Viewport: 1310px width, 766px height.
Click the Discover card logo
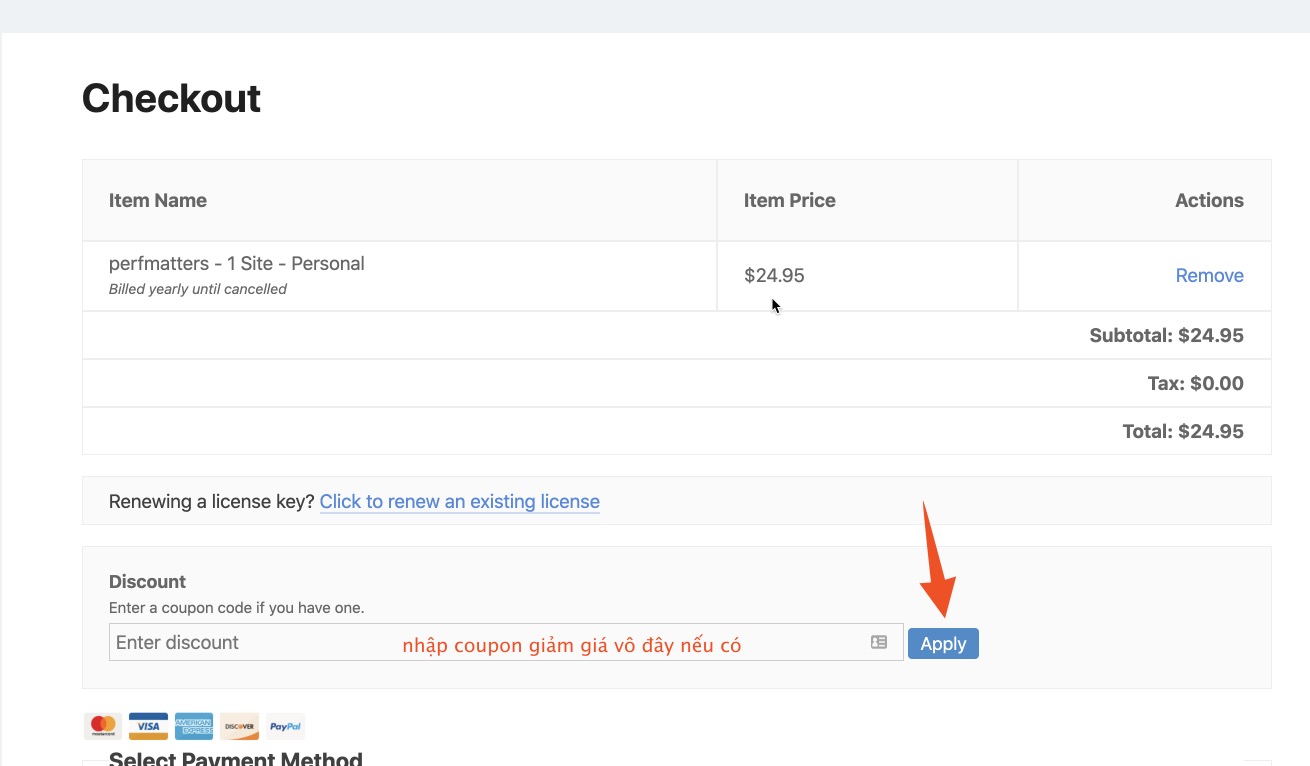[240, 726]
